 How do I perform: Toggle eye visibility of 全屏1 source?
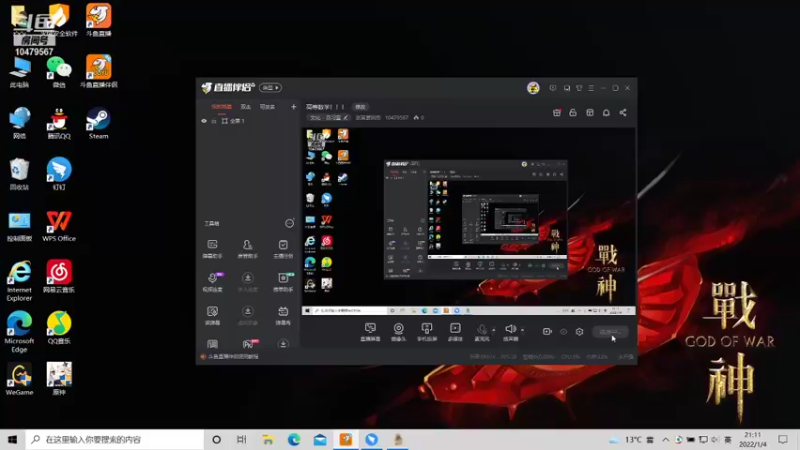[204, 121]
